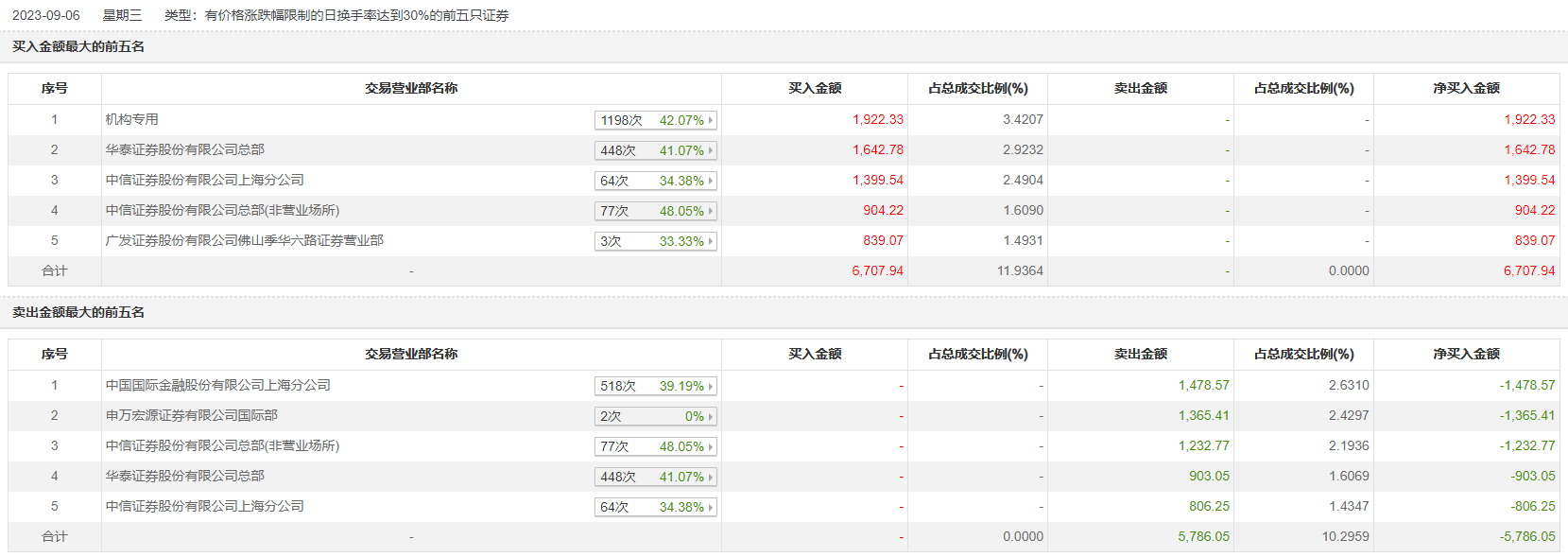This screenshot has width=1568, height=557.
Task: Select the ratio value 1.4931
Action: click(1024, 240)
